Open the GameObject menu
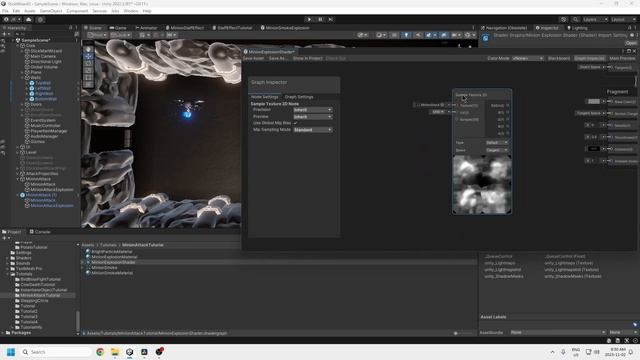640x360 pixels. pos(51,11)
